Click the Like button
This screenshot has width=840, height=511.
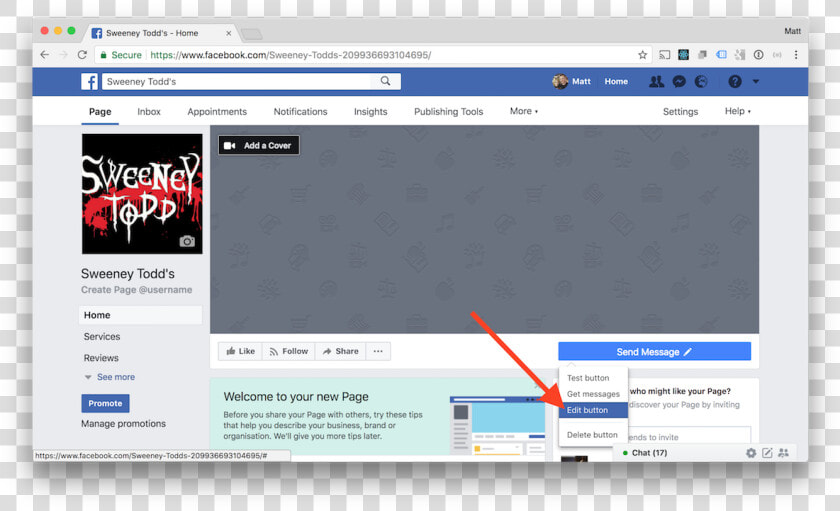pos(241,351)
